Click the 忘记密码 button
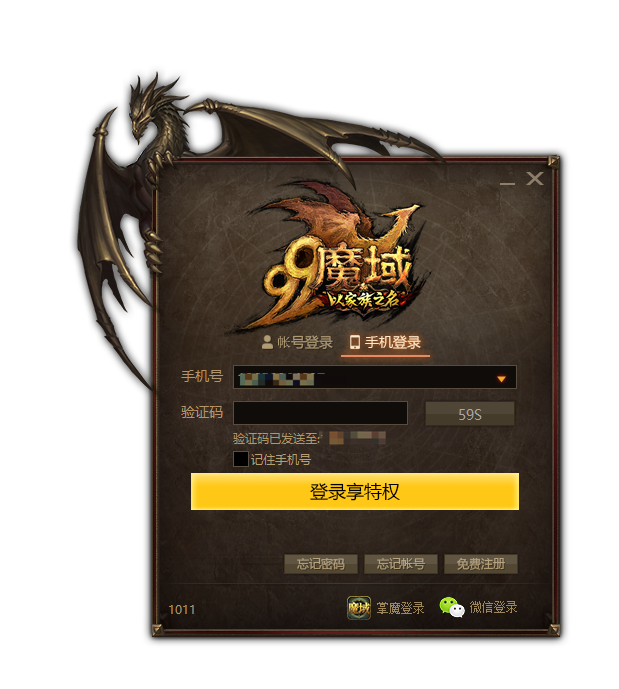 click(321, 564)
